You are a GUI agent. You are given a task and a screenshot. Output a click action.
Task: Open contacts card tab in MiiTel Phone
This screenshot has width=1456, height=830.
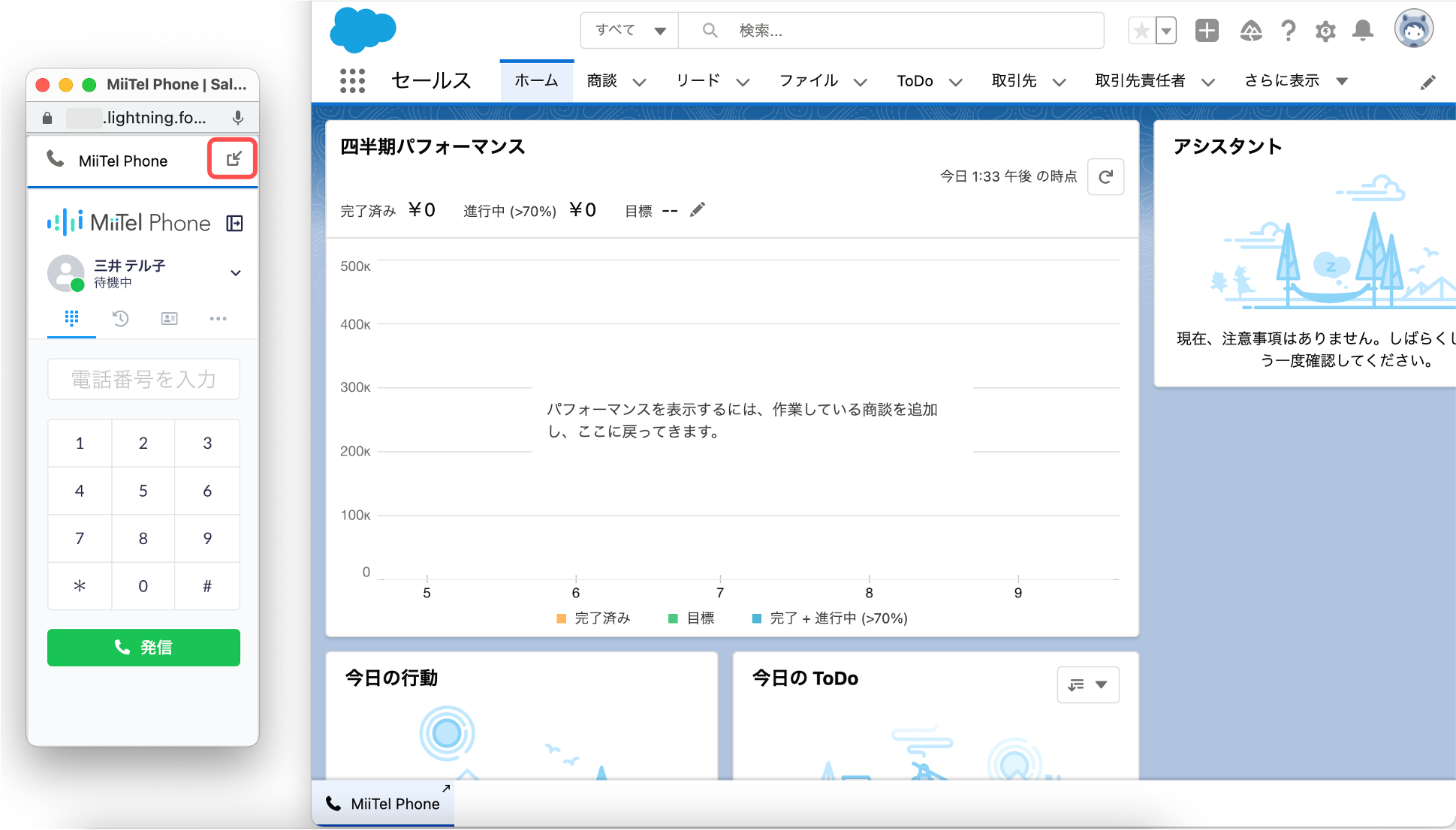170,319
